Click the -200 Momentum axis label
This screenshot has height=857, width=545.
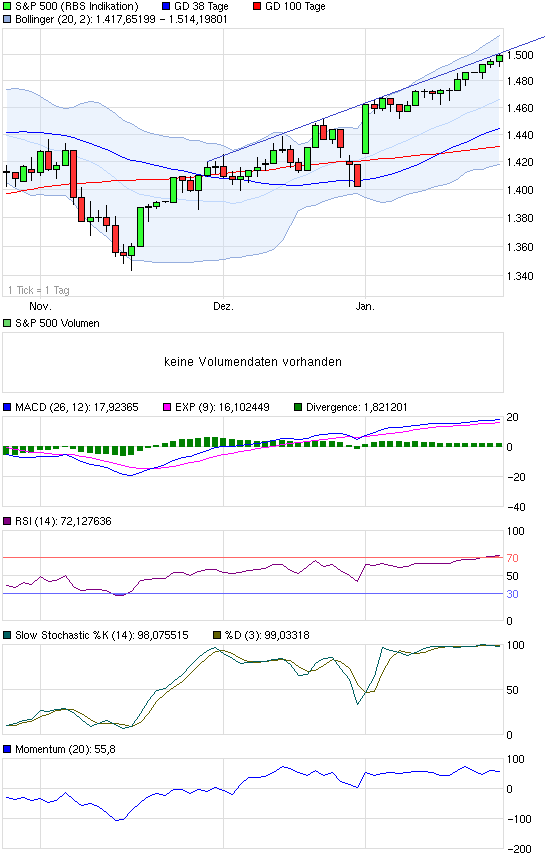(519, 849)
